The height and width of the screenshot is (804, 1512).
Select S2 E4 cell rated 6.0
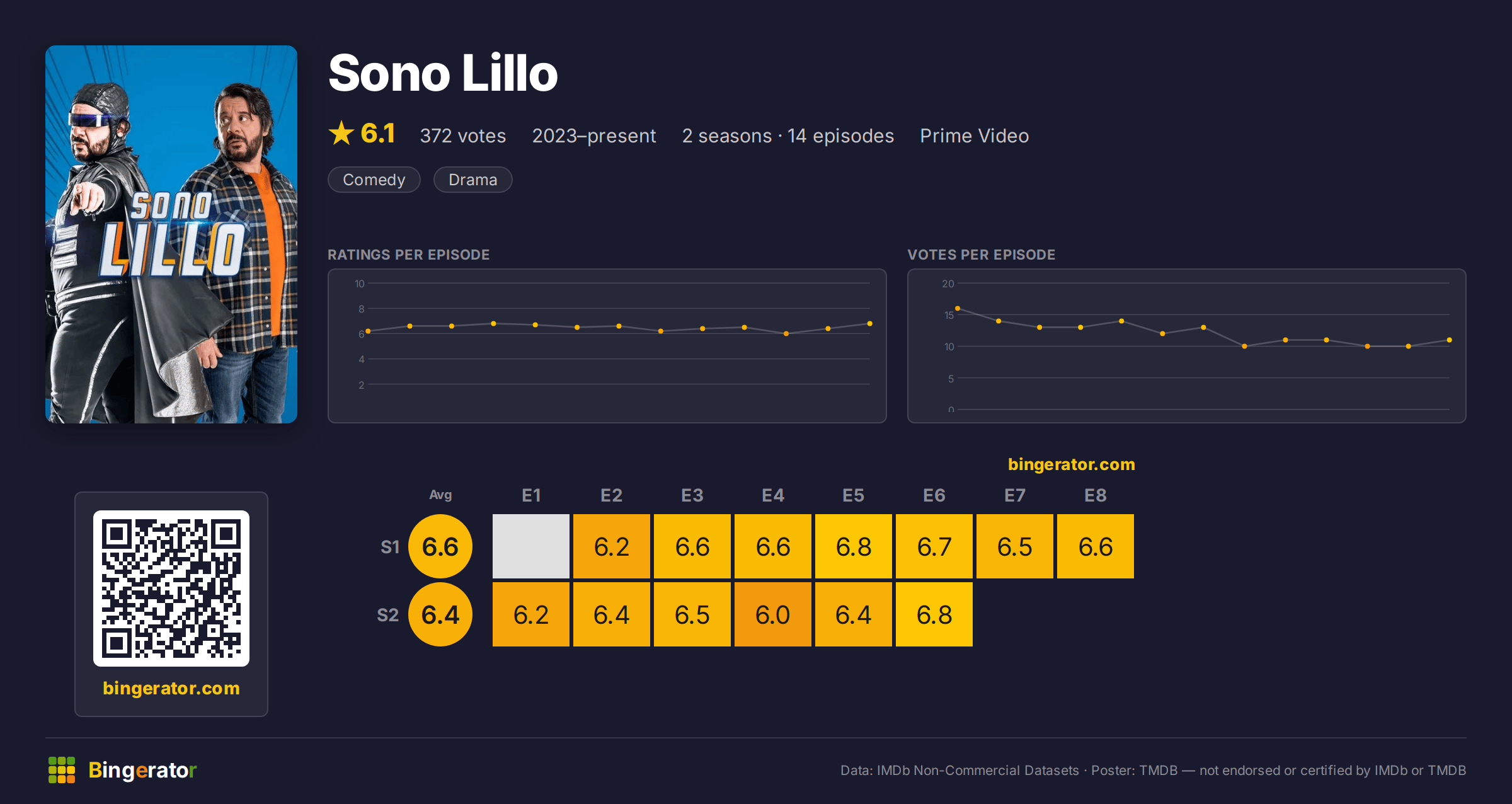(773, 614)
